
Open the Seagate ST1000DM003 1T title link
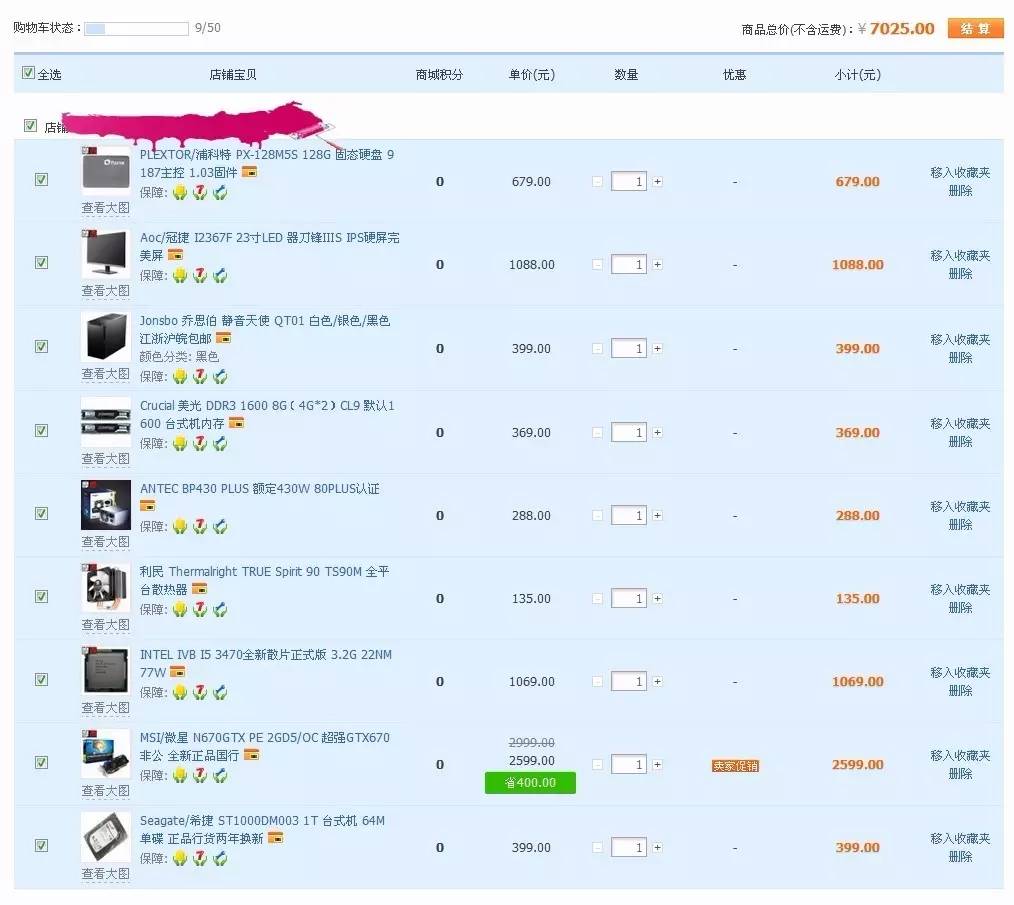262,829
